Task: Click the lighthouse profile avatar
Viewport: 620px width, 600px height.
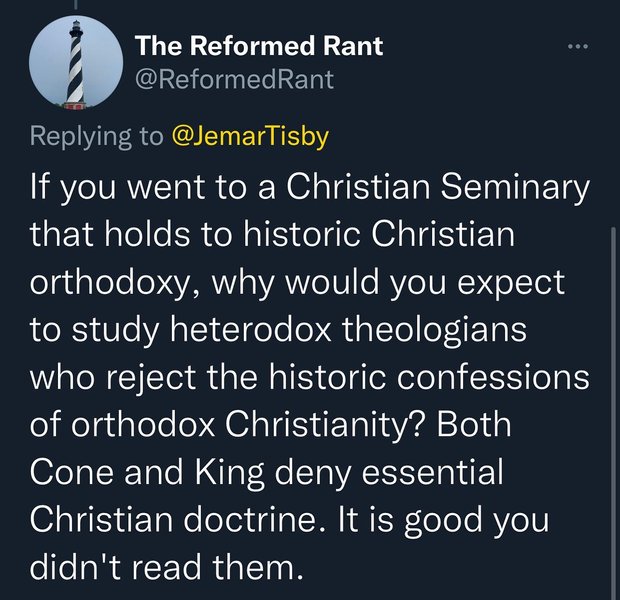Action: pos(75,65)
